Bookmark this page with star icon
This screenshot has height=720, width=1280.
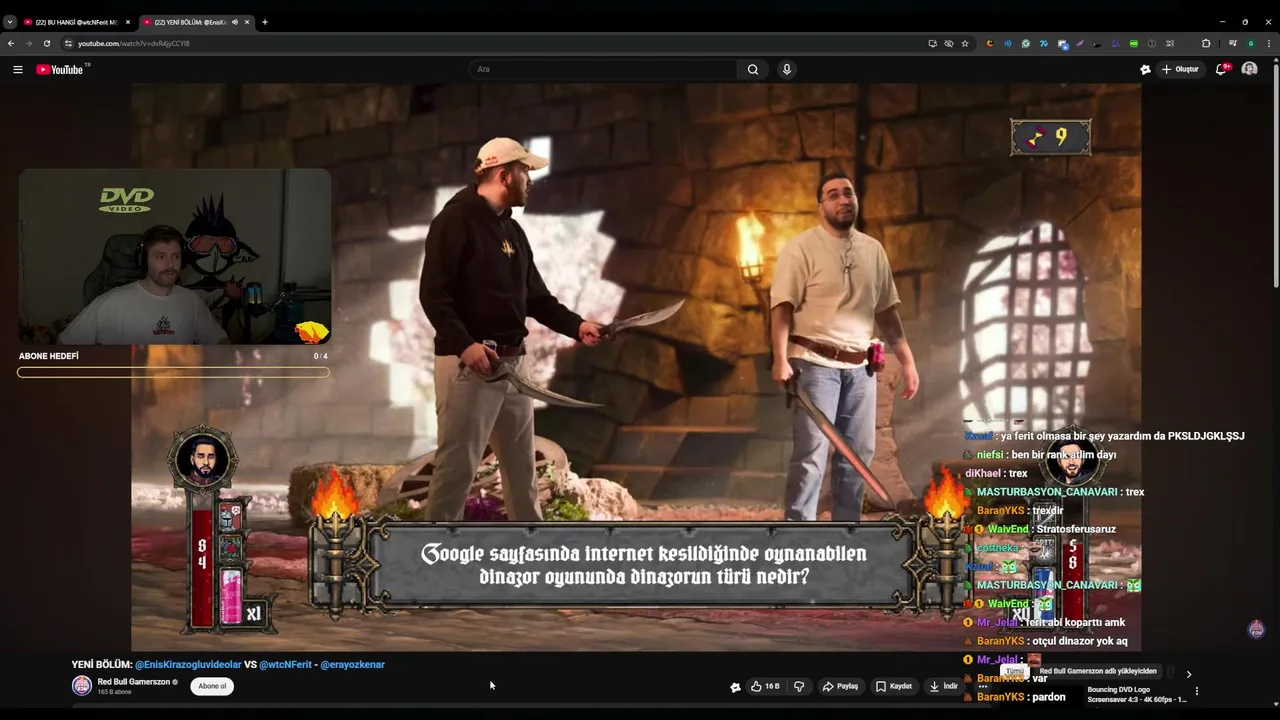[965, 43]
